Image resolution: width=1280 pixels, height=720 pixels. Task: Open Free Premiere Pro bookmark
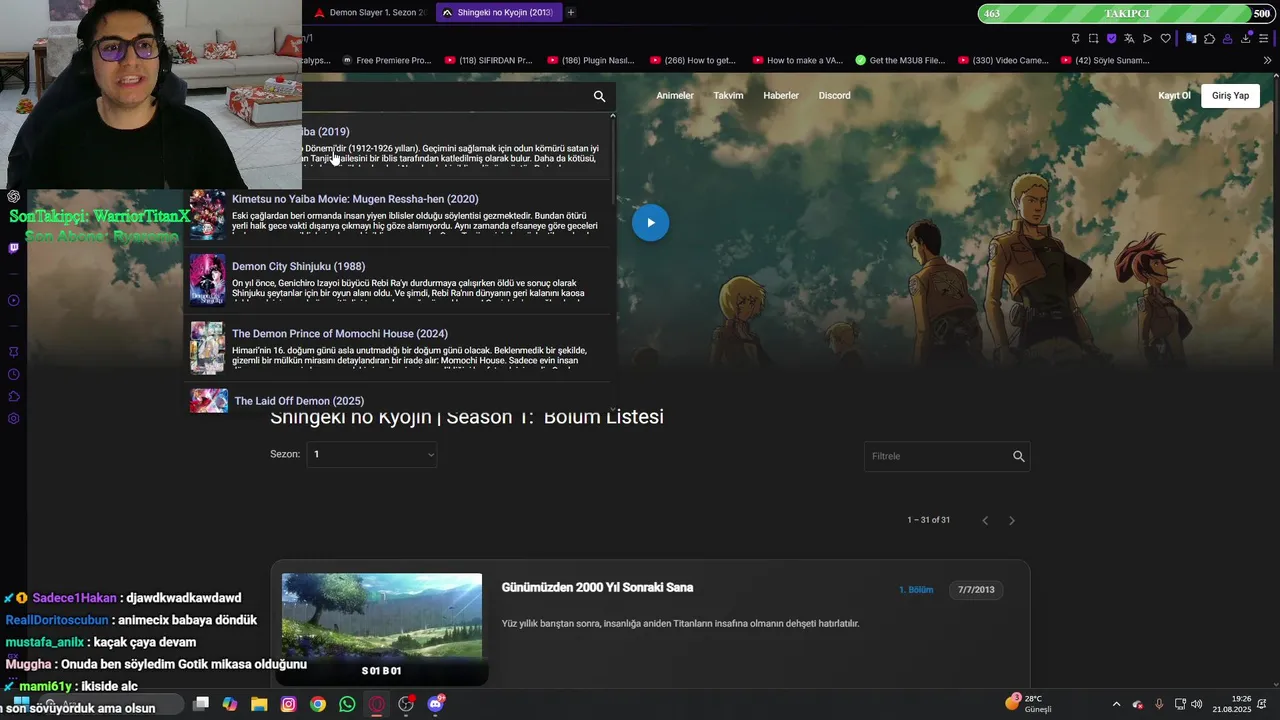[x=386, y=60]
